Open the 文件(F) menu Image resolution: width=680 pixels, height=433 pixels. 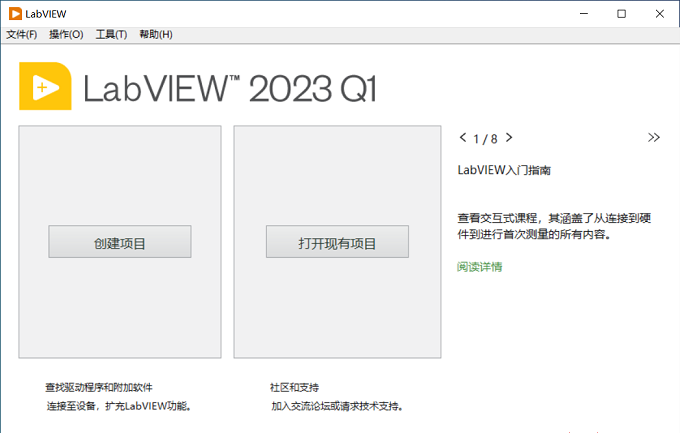[21, 34]
